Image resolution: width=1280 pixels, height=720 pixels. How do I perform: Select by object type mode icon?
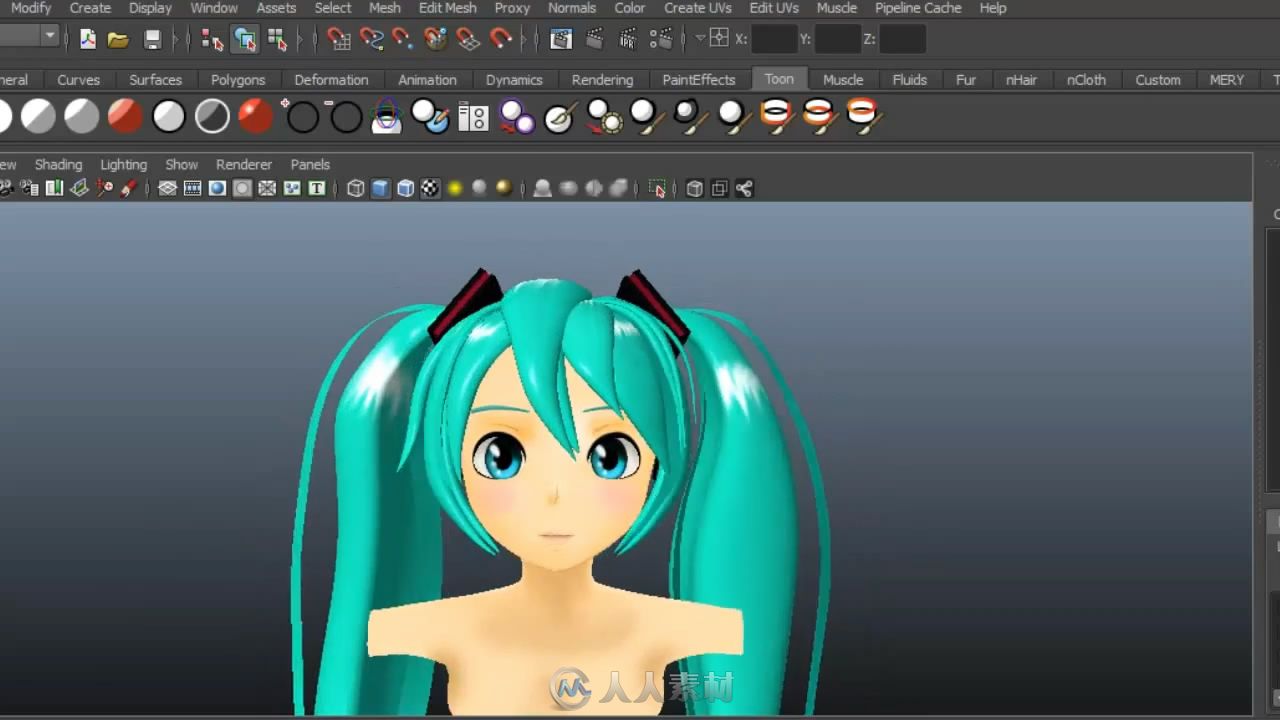tap(245, 40)
